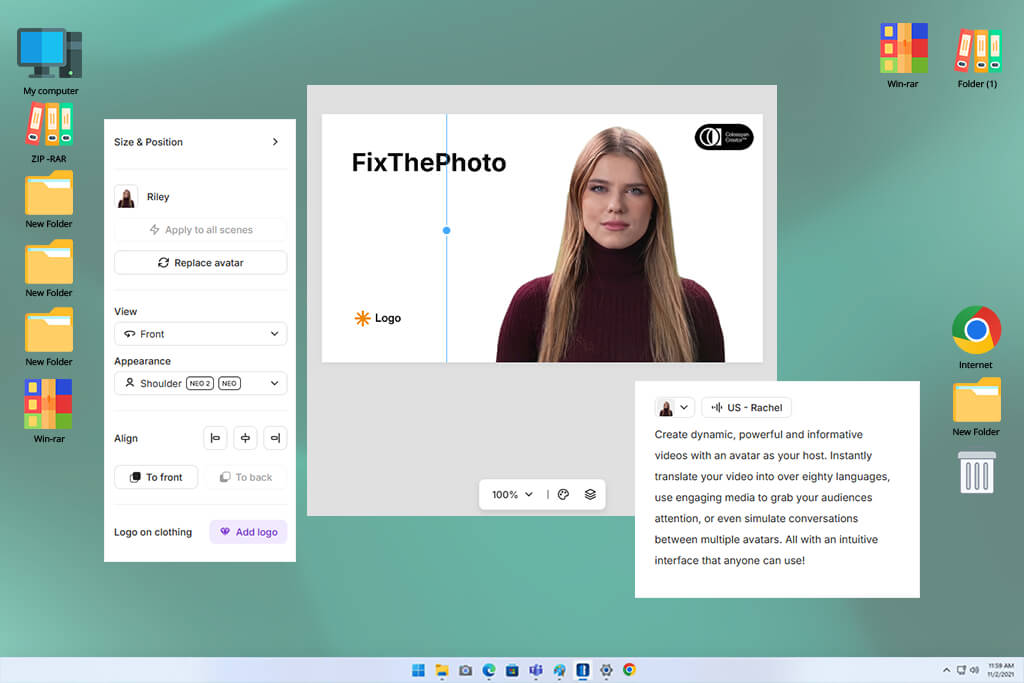1024x683 pixels.
Task: Click the blue guide handle on canvas
Action: tap(447, 230)
